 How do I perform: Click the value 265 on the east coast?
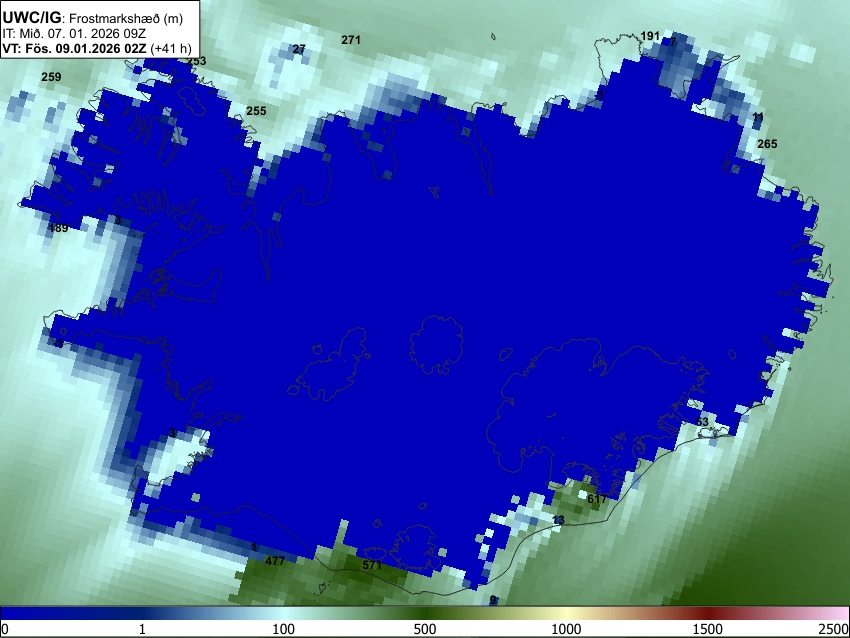click(x=767, y=144)
